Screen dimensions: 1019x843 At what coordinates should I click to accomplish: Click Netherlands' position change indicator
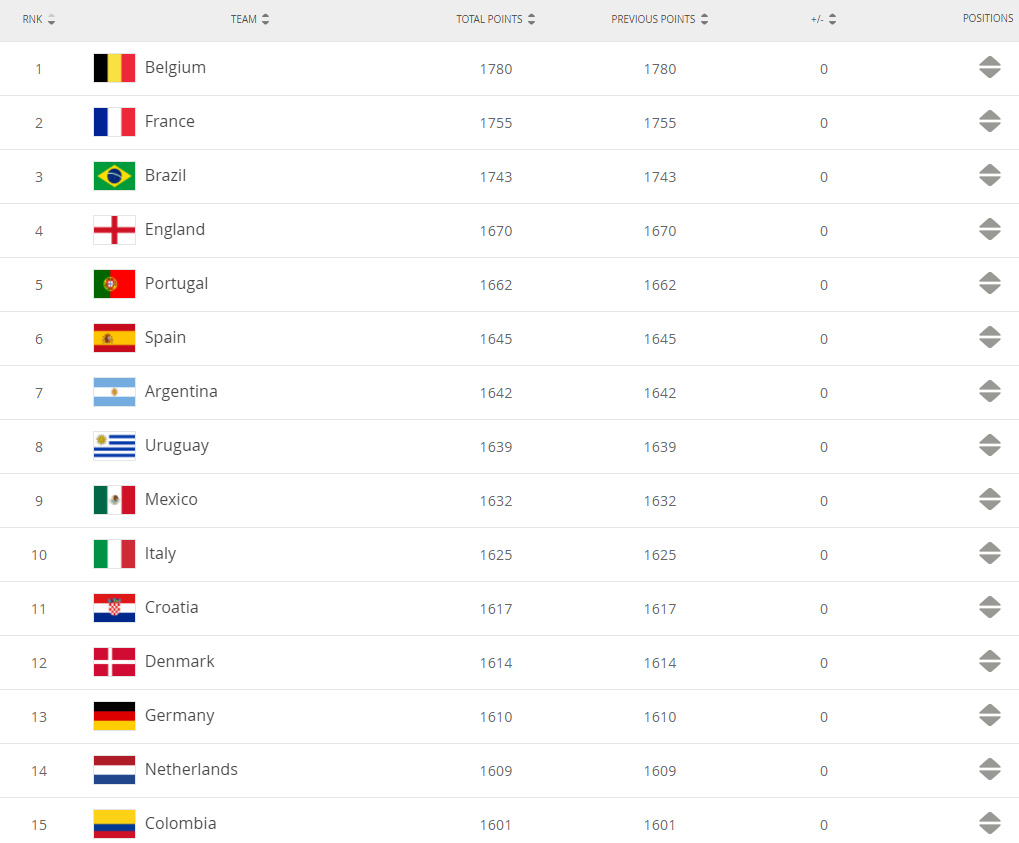pos(989,770)
